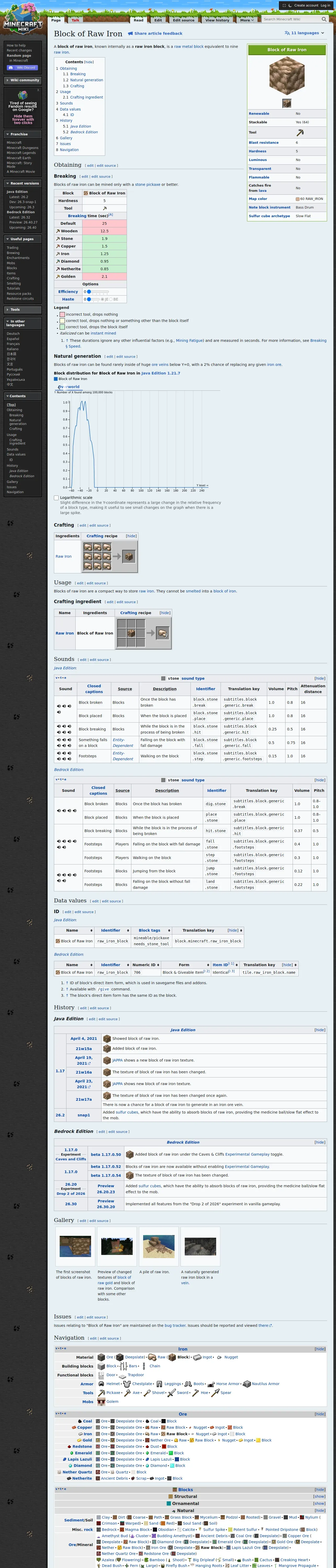Click the Log in link
Image resolution: width=336 pixels, height=1568 pixels.
(326, 5)
